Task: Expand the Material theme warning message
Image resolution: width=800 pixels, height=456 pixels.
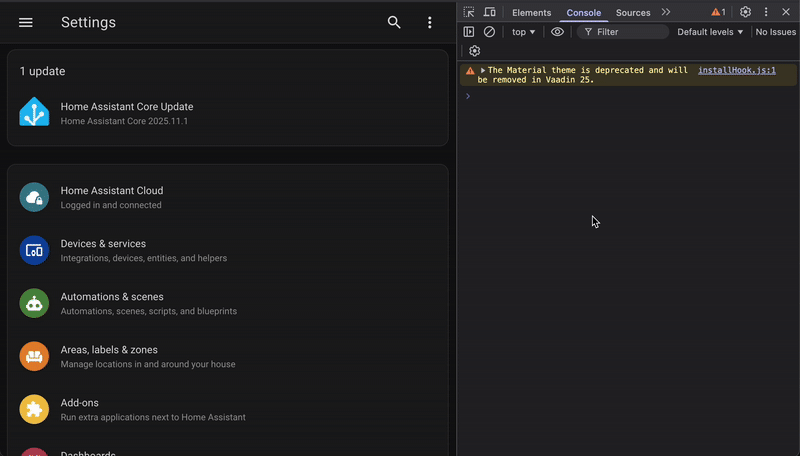Action: coord(483,71)
